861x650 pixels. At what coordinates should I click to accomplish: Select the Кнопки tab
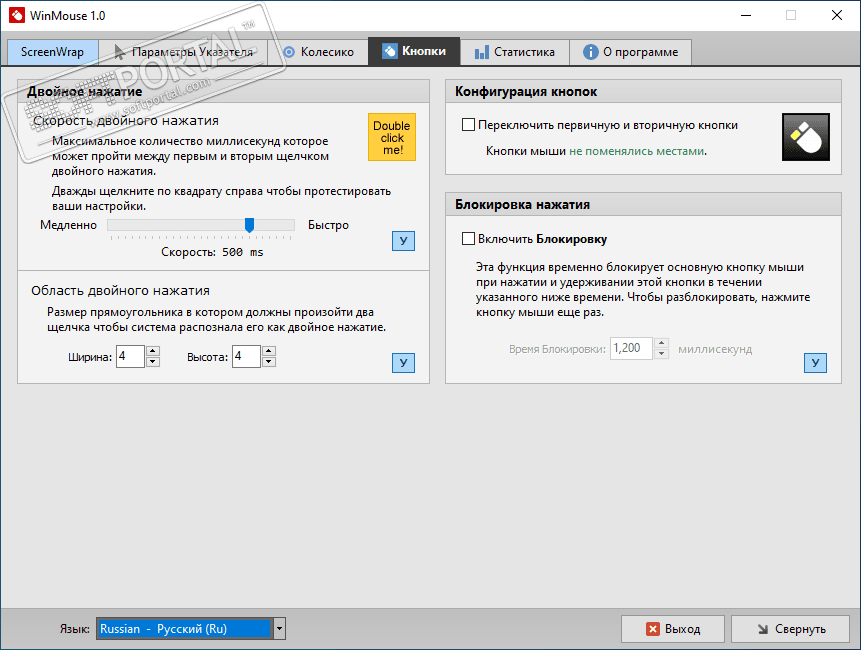414,52
